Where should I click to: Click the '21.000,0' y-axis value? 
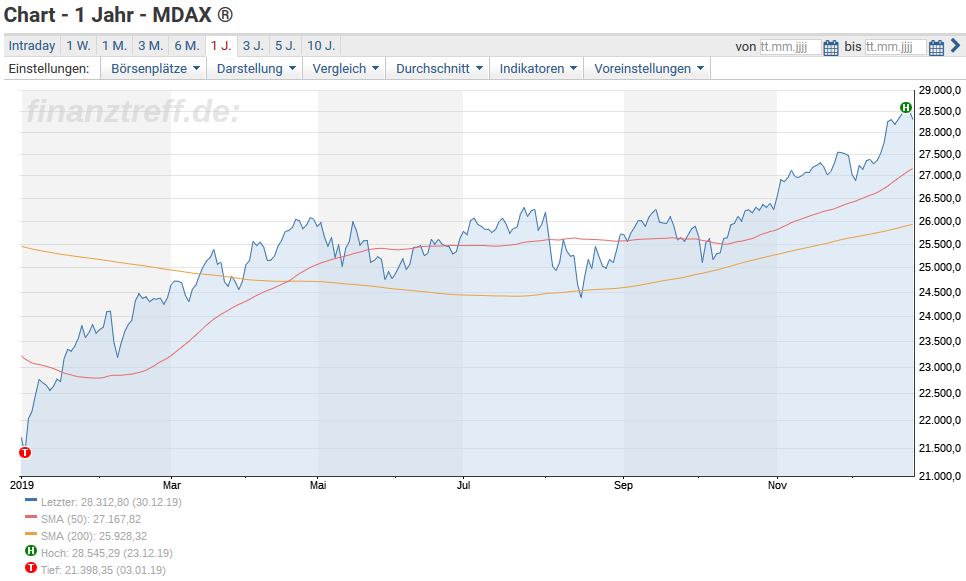(x=940, y=476)
